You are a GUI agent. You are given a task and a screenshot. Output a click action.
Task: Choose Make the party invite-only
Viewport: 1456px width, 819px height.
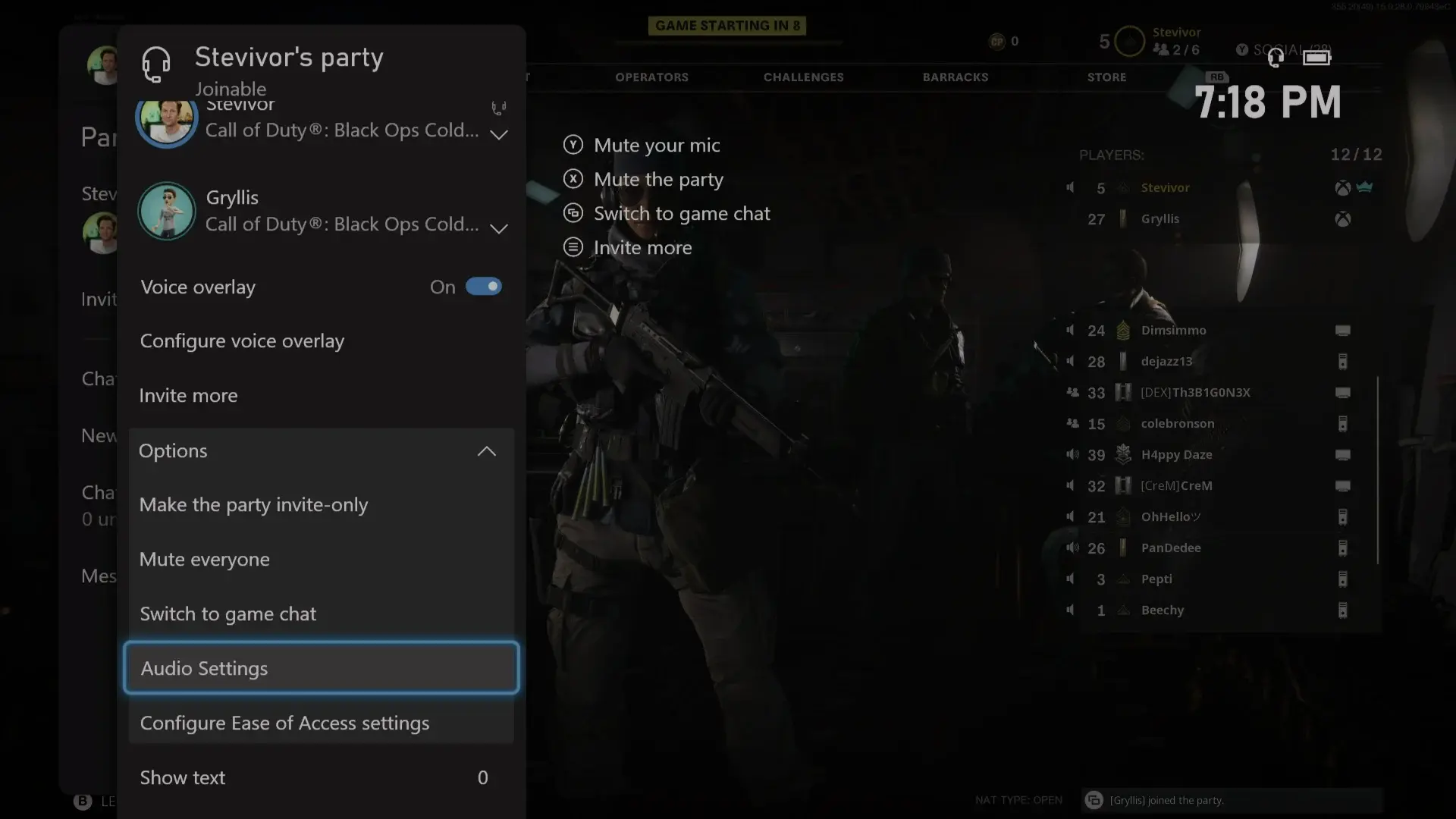point(253,505)
